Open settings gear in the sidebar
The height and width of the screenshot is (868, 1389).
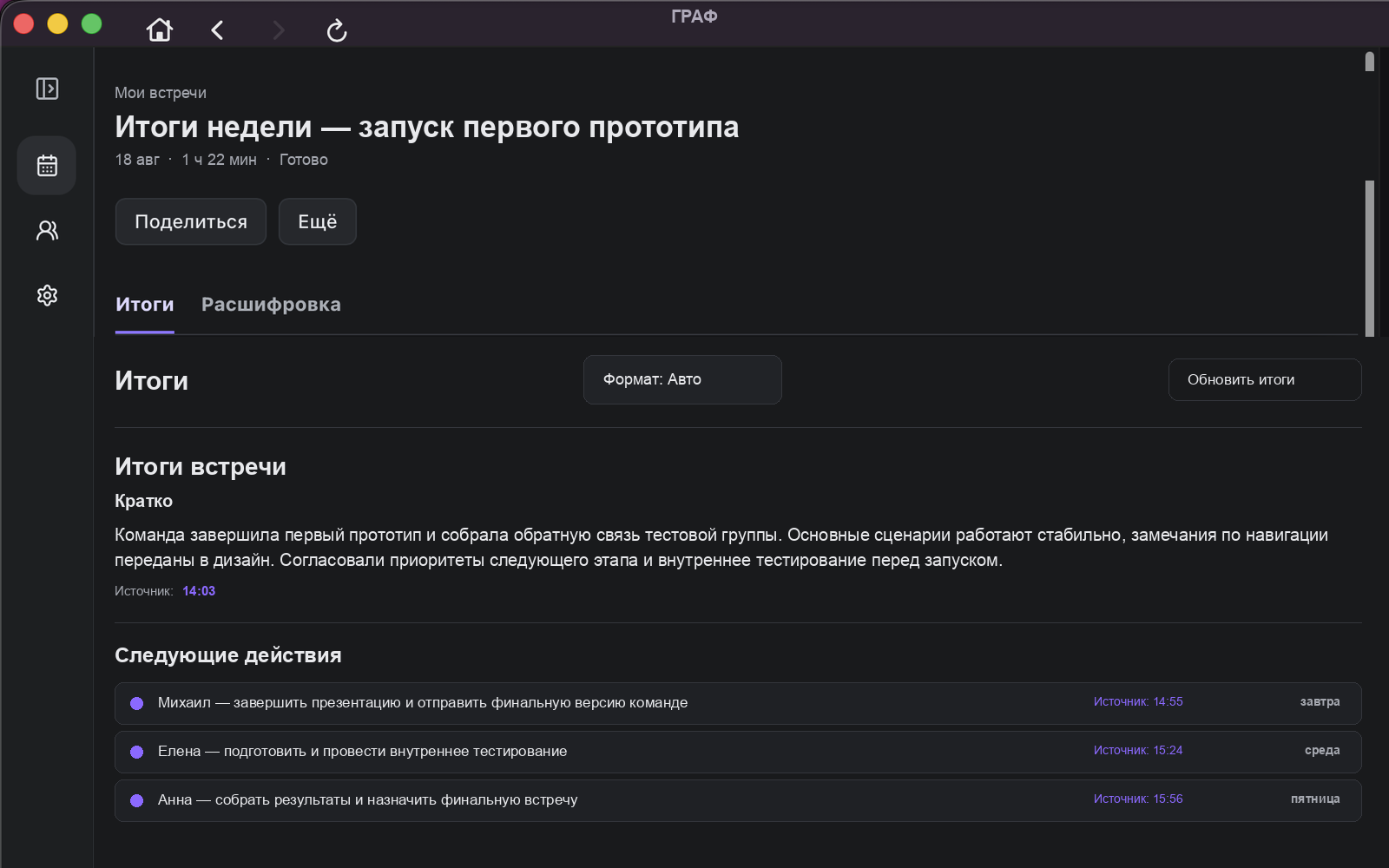click(47, 295)
